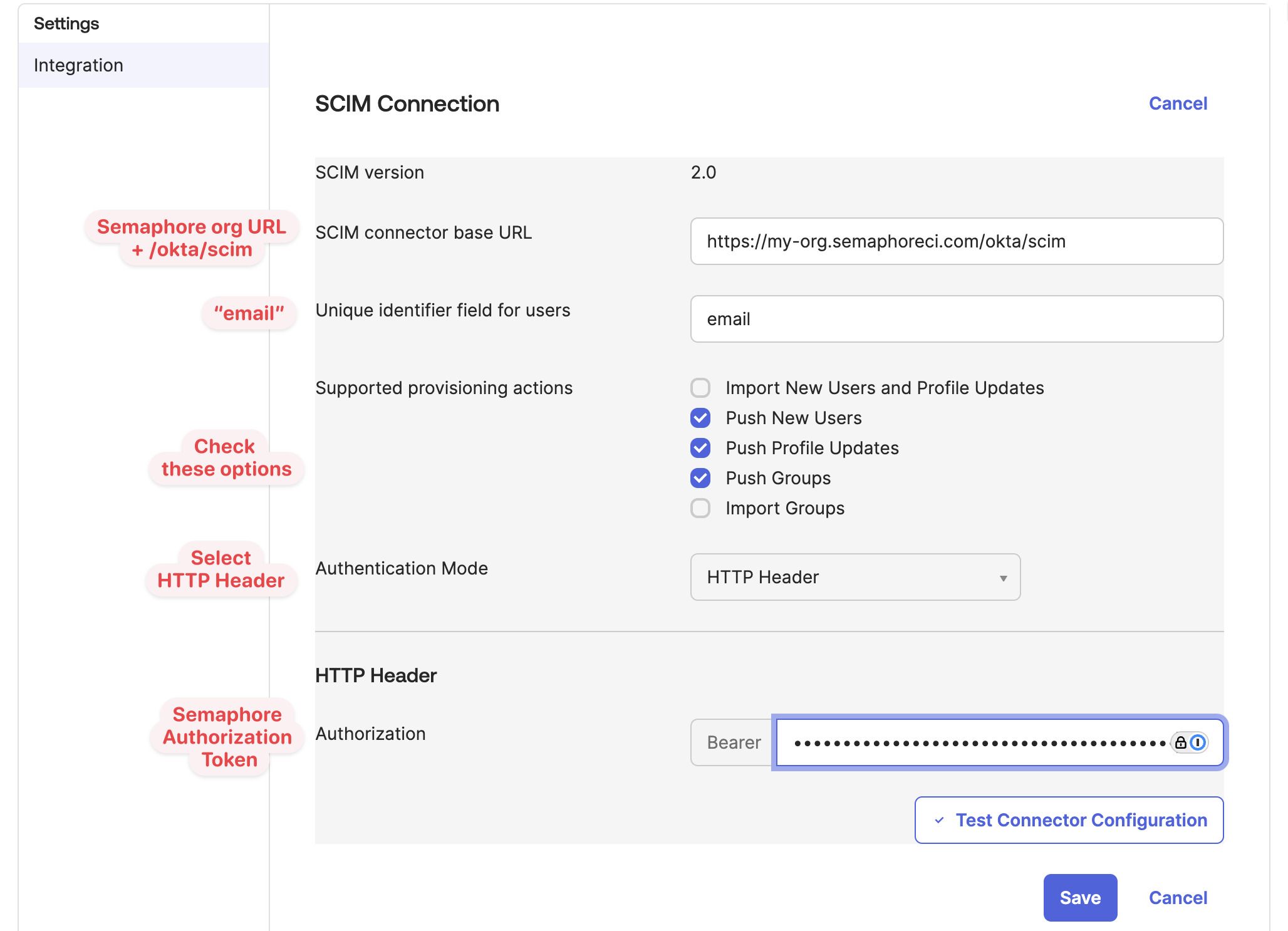Uncheck Push New Users checkbox
The width and height of the screenshot is (1288, 931).
click(x=700, y=418)
